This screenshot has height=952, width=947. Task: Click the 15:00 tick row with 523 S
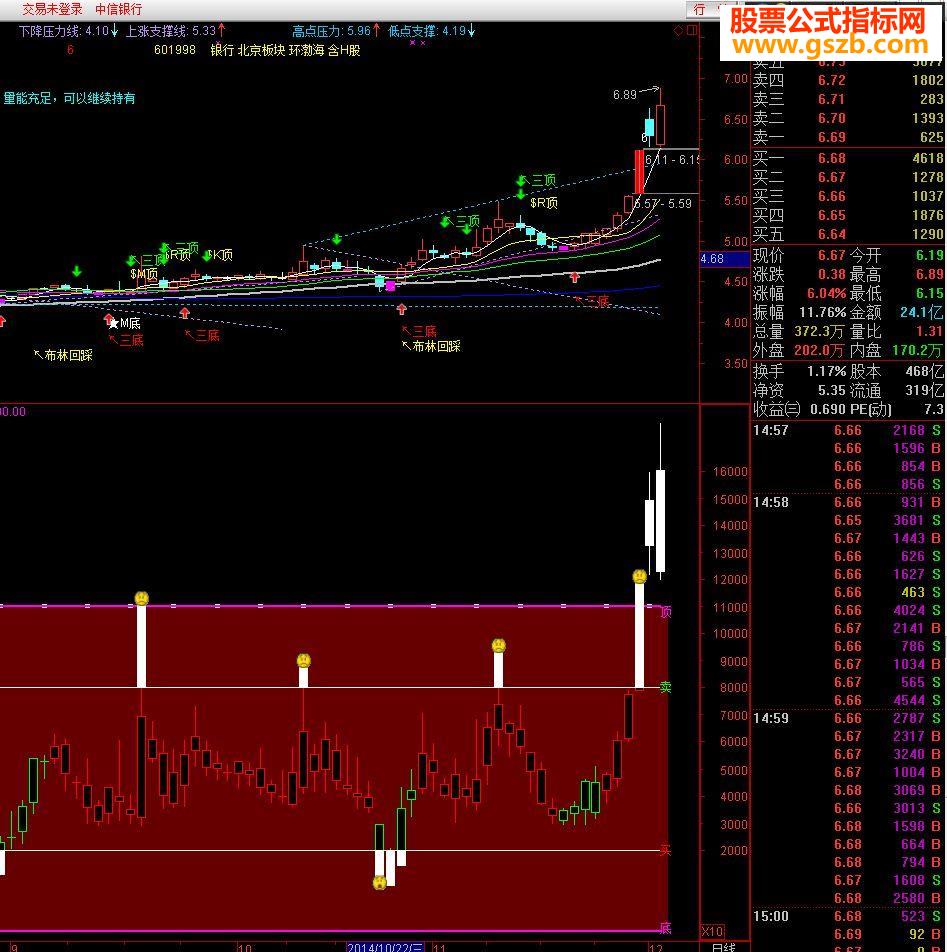(x=847, y=916)
